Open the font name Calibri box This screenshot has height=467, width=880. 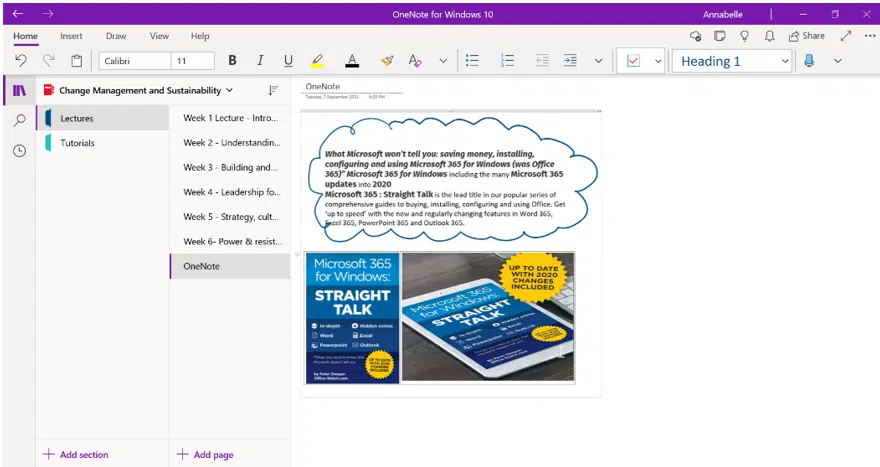point(135,61)
